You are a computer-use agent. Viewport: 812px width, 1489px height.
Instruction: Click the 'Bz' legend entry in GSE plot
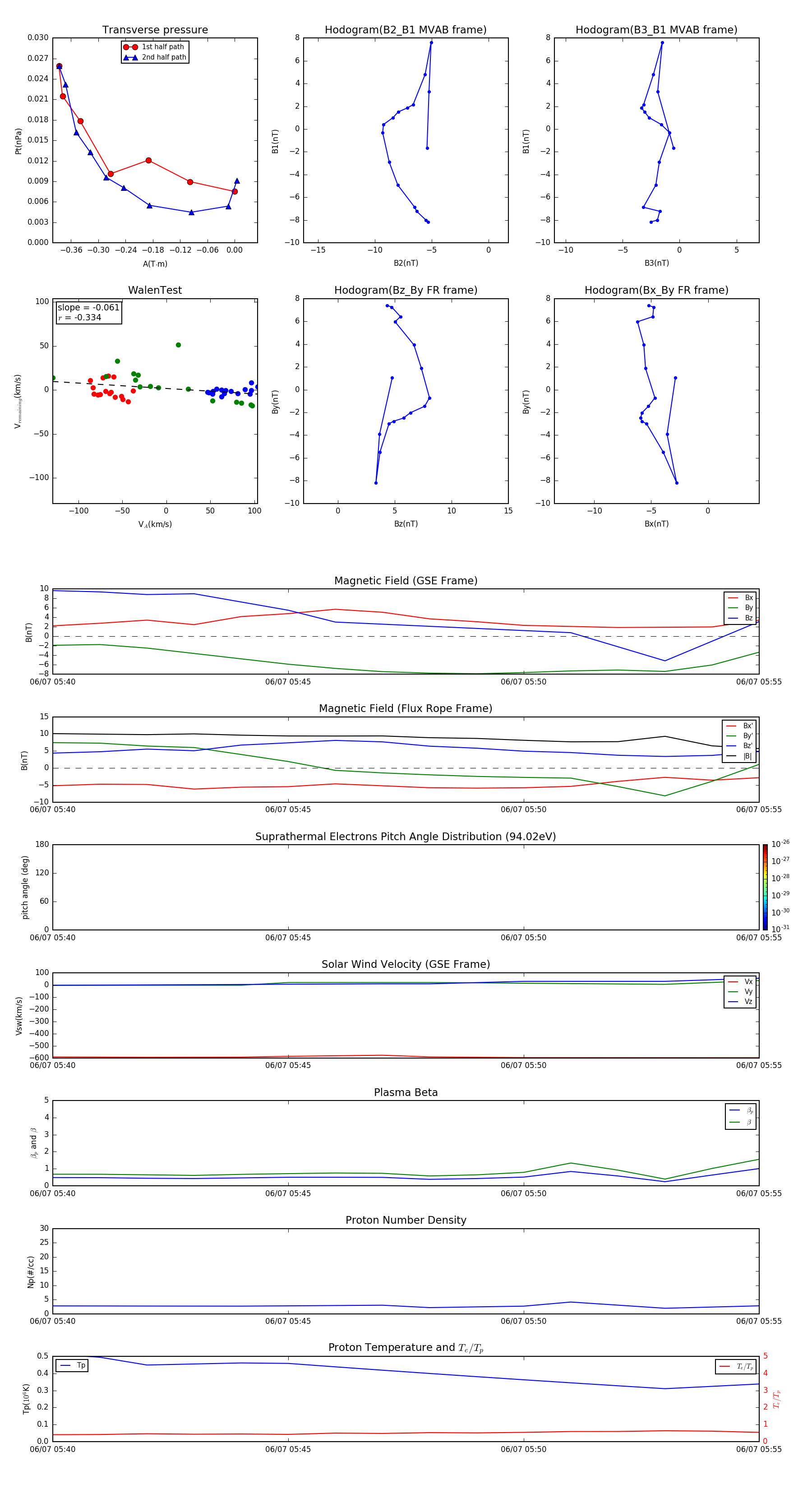pos(740,619)
